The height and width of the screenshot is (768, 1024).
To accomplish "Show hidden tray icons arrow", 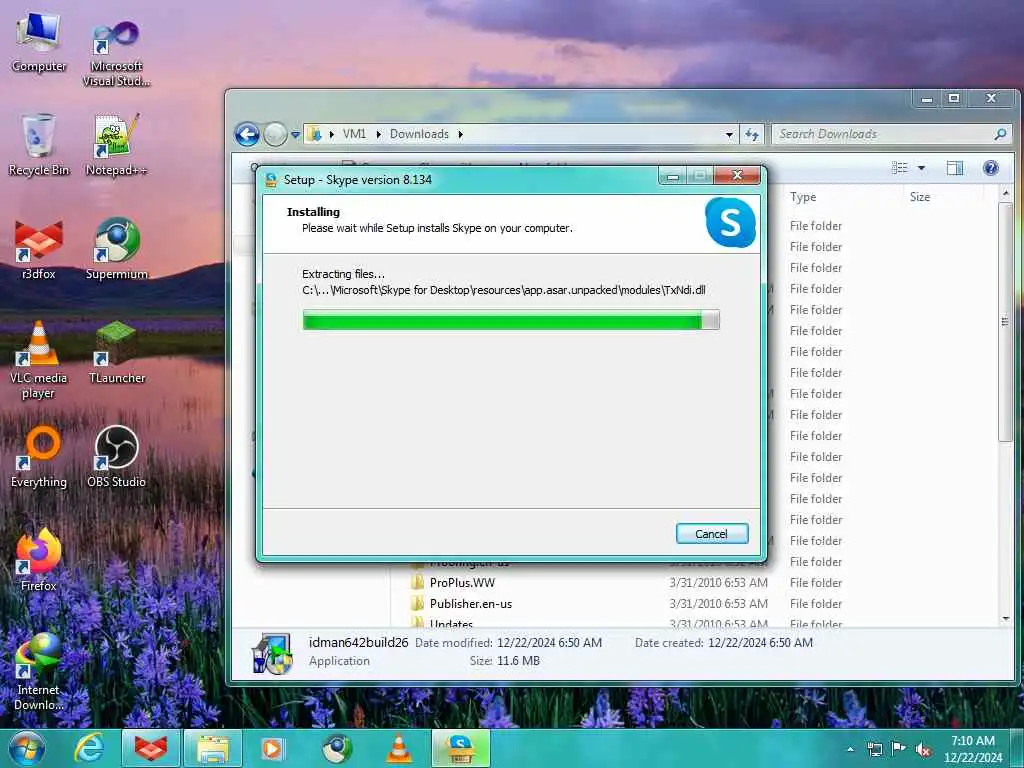I will click(x=850, y=750).
